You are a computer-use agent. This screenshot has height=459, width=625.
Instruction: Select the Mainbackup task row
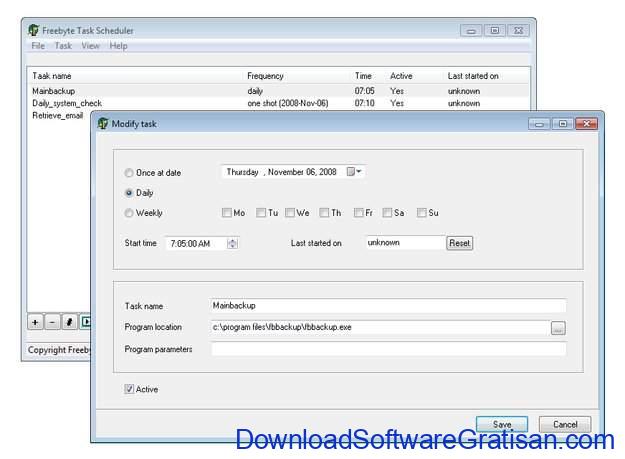[279, 91]
